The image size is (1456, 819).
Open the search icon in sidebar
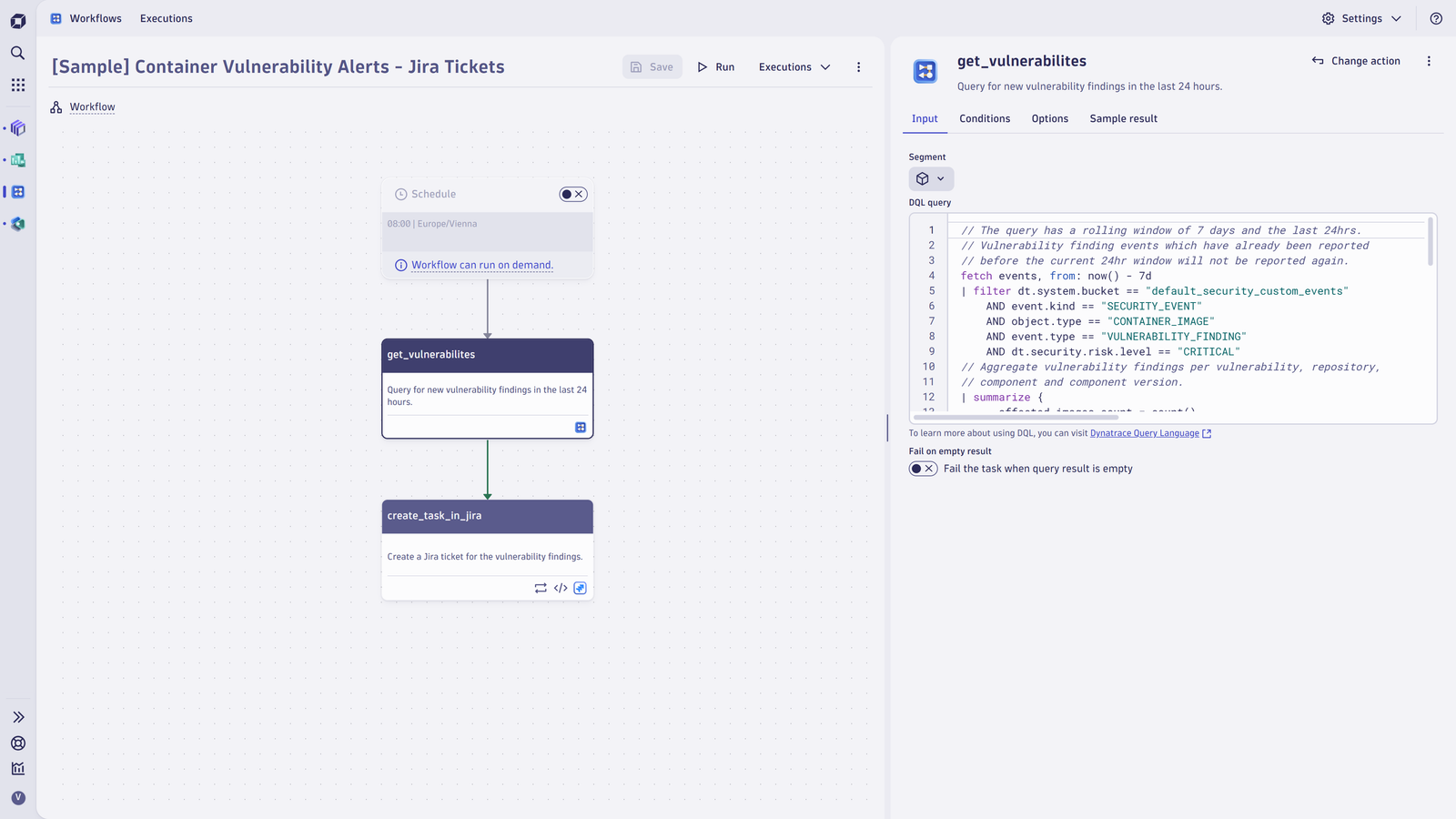click(x=17, y=53)
